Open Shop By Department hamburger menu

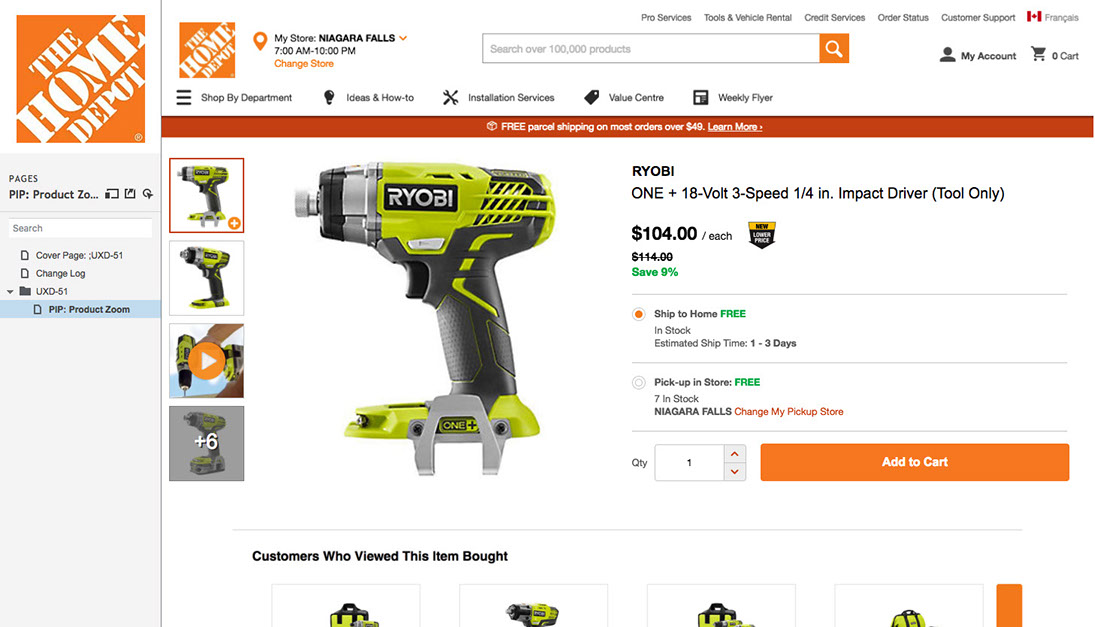[184, 98]
